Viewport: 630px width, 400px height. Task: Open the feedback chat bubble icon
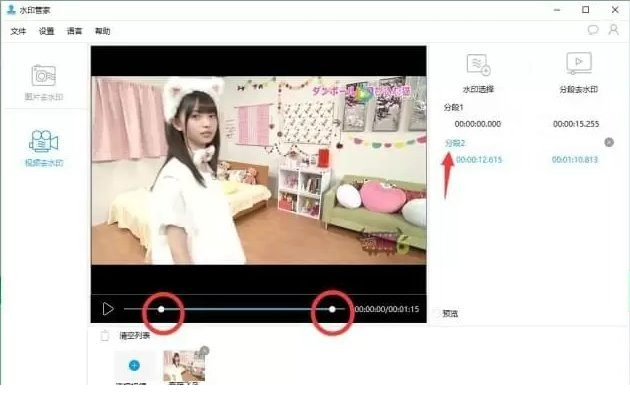pos(593,30)
